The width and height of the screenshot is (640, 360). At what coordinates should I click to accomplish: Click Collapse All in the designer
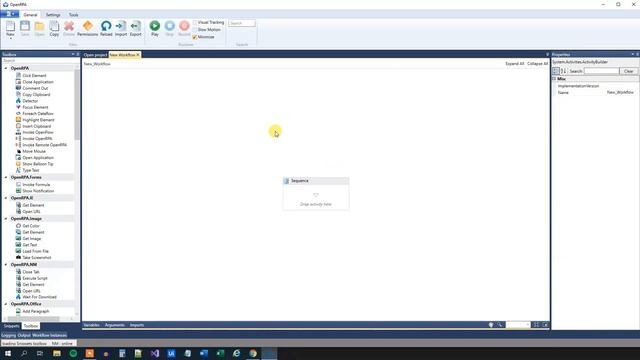[537, 64]
